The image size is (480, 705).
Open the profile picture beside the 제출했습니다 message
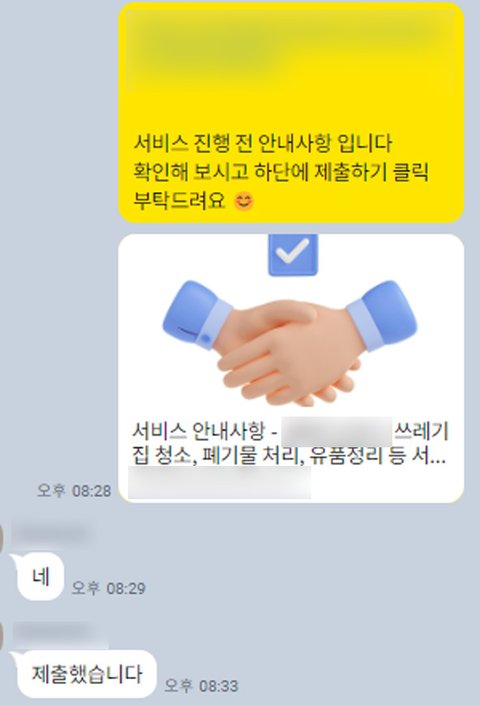point(2,636)
